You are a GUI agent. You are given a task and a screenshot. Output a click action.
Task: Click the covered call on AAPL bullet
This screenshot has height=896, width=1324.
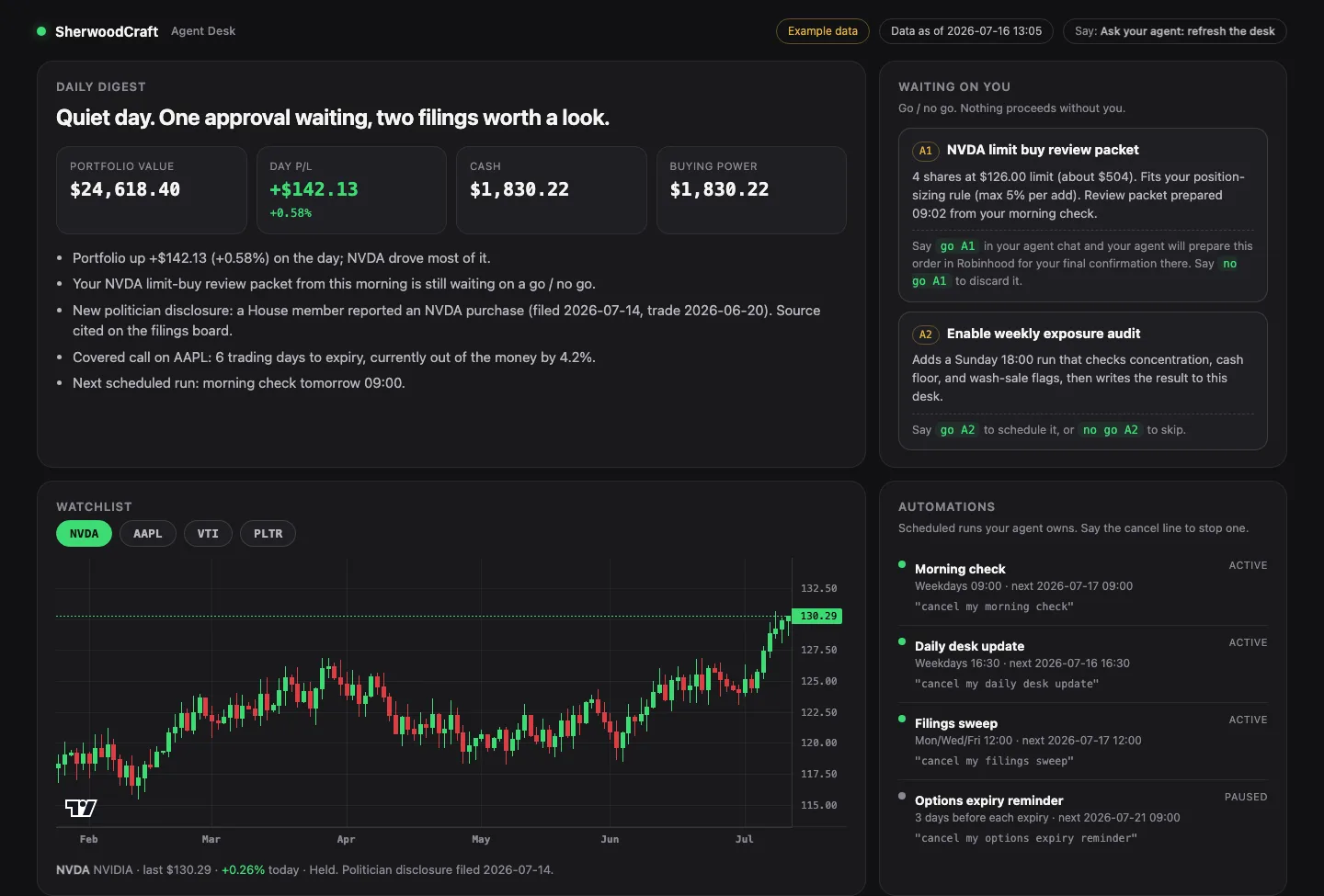334,357
